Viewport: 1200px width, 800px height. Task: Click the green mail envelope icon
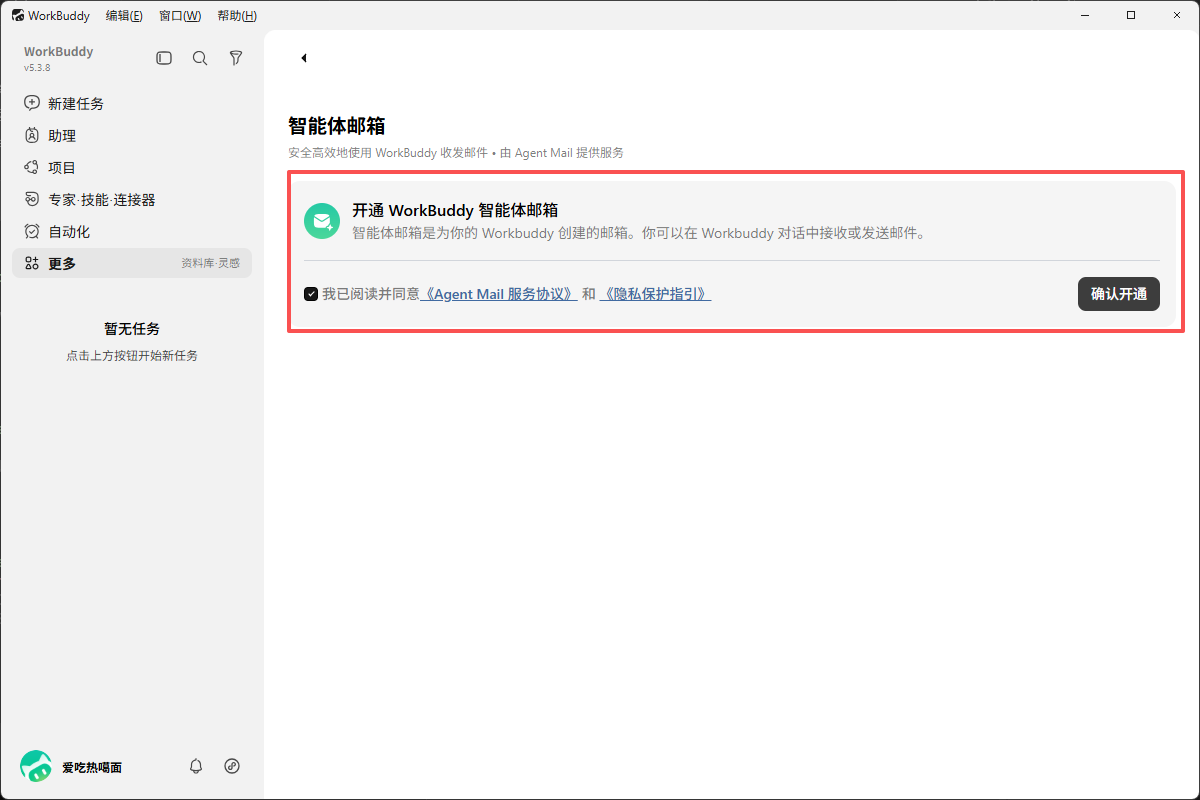322,221
